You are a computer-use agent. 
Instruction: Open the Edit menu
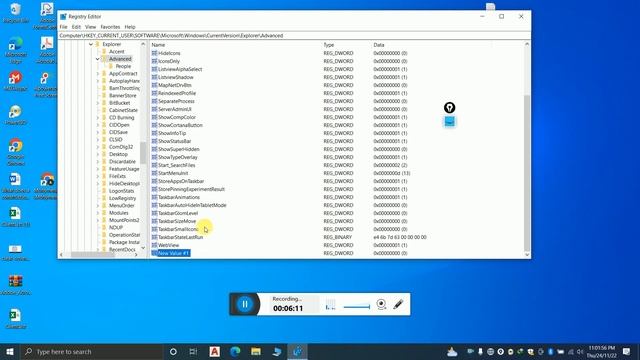[76, 27]
